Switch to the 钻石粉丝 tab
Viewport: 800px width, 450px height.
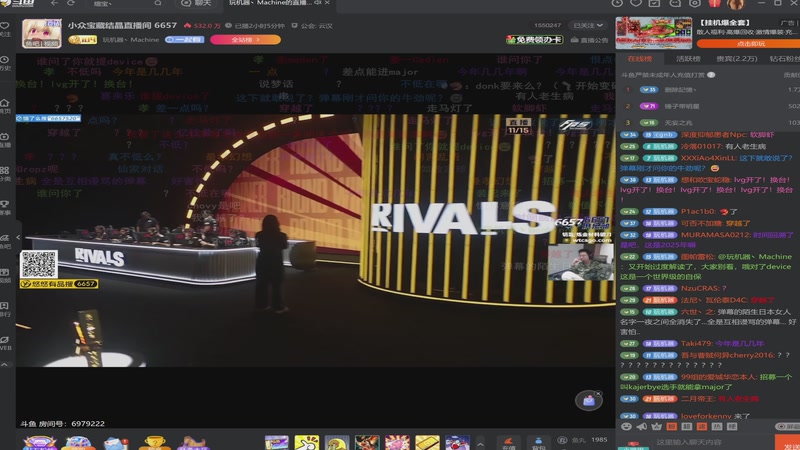pyautogui.click(x=785, y=59)
